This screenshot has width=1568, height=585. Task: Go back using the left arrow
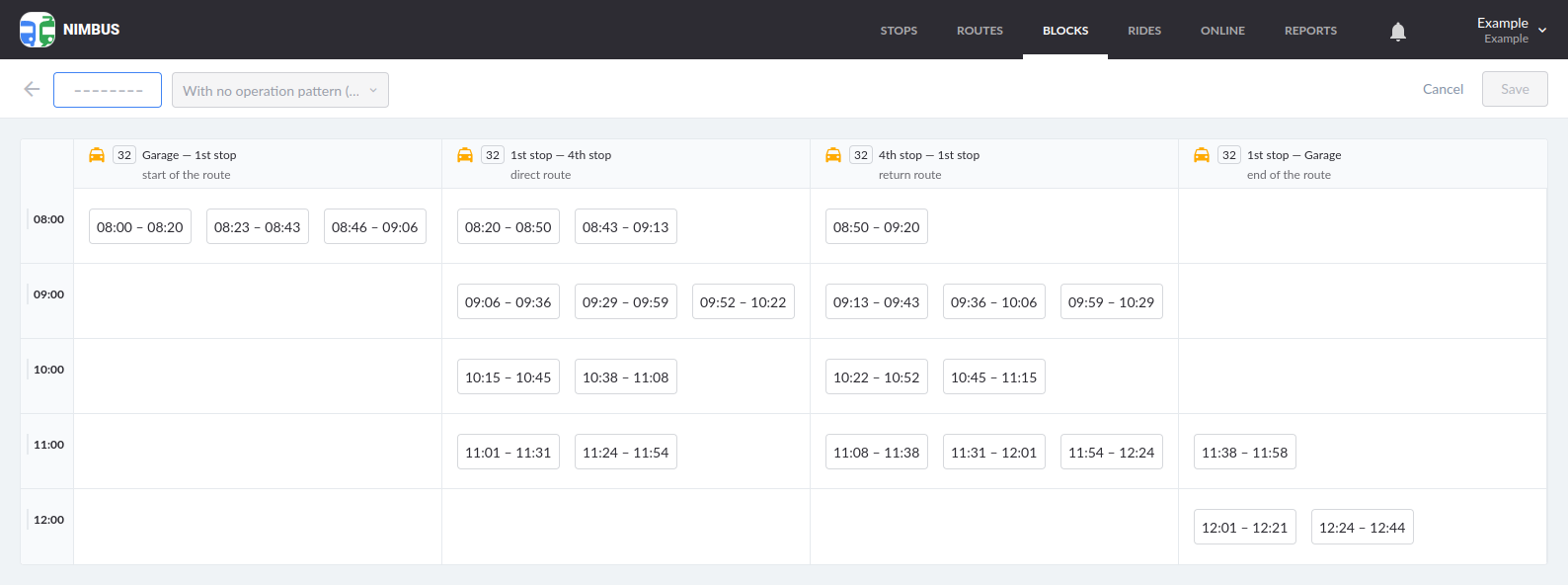[32, 90]
